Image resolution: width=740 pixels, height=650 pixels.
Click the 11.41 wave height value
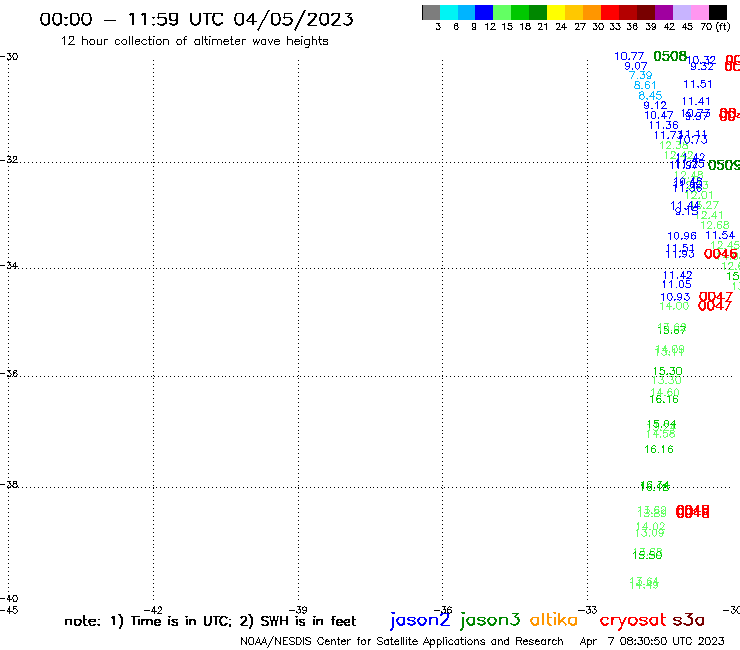(696, 101)
